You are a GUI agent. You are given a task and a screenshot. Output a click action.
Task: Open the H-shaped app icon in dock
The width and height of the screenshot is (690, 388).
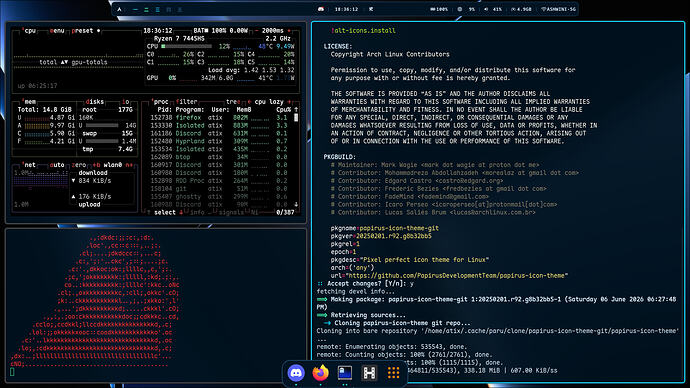(369, 373)
